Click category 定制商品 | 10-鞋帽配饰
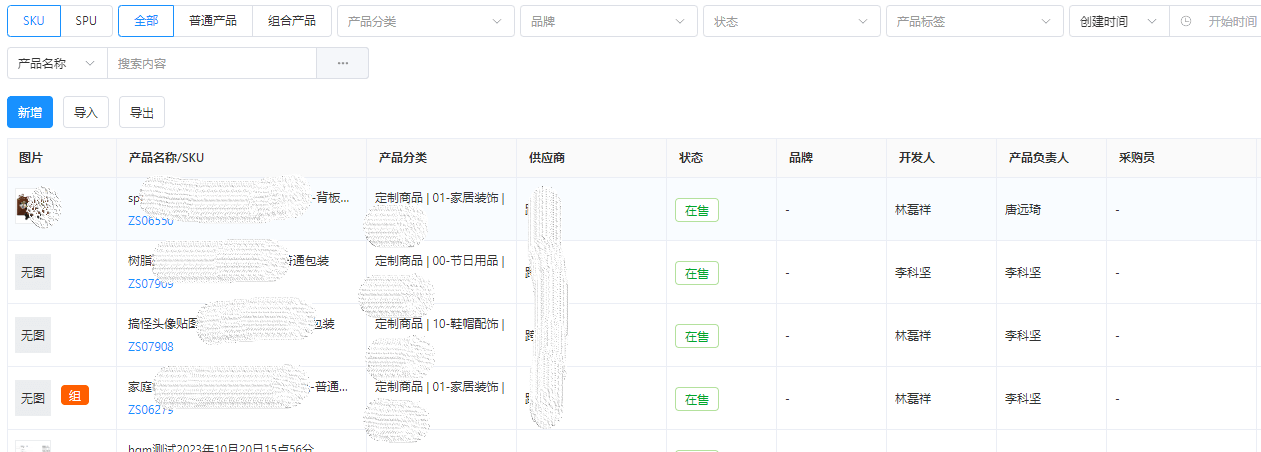This screenshot has height=452, width=1261. pyautogui.click(x=440, y=324)
